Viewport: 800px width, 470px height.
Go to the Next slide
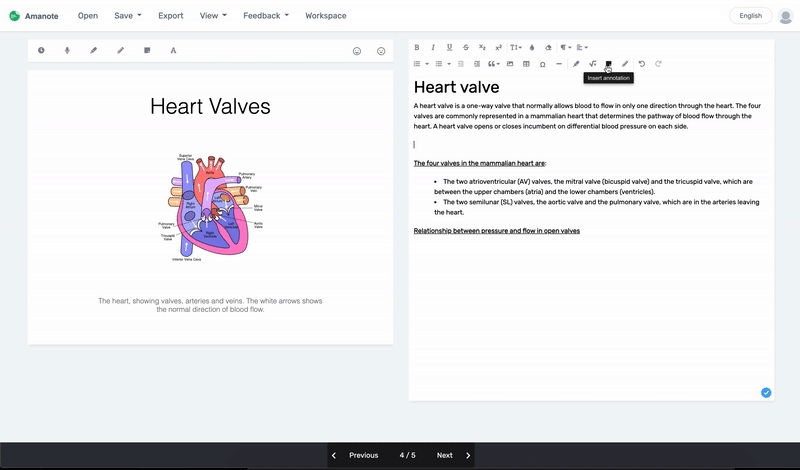453,455
